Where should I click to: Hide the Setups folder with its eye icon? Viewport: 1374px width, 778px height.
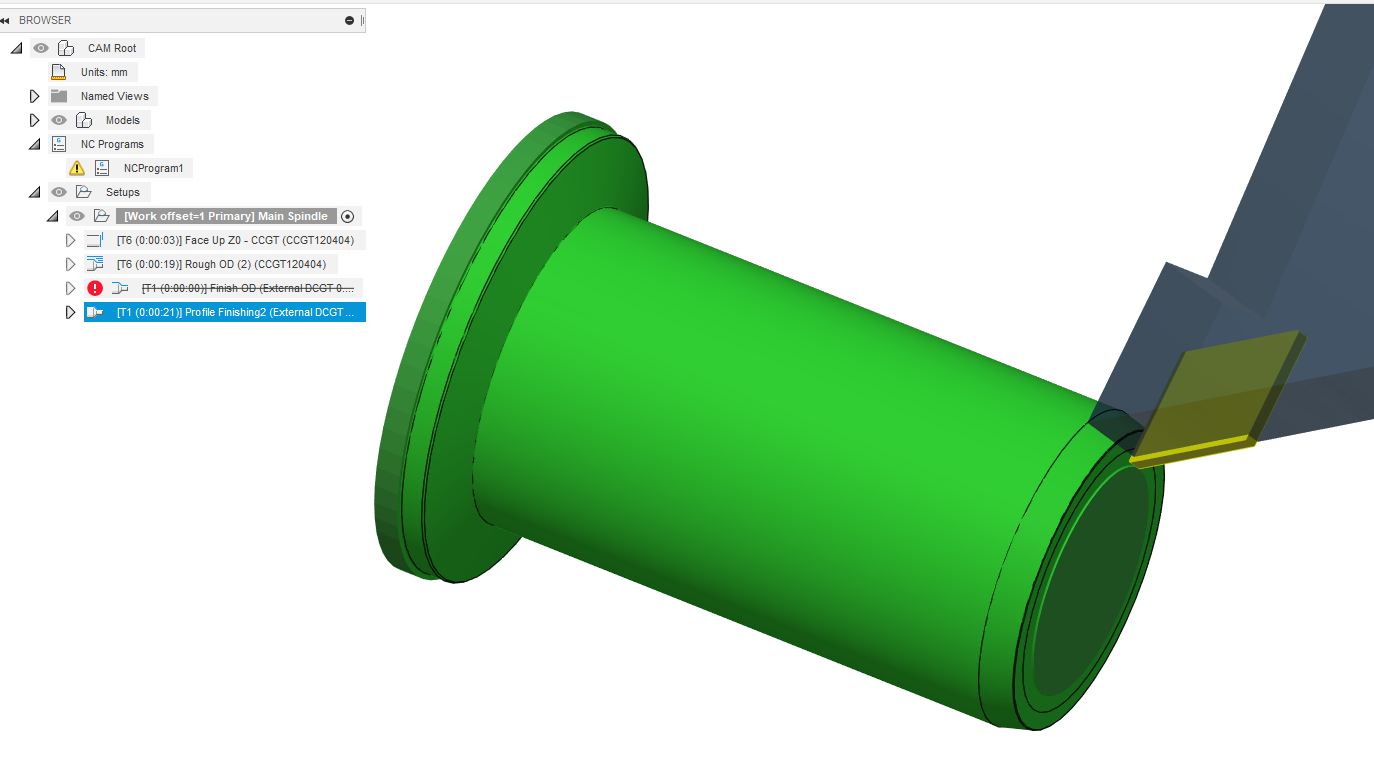(58, 191)
